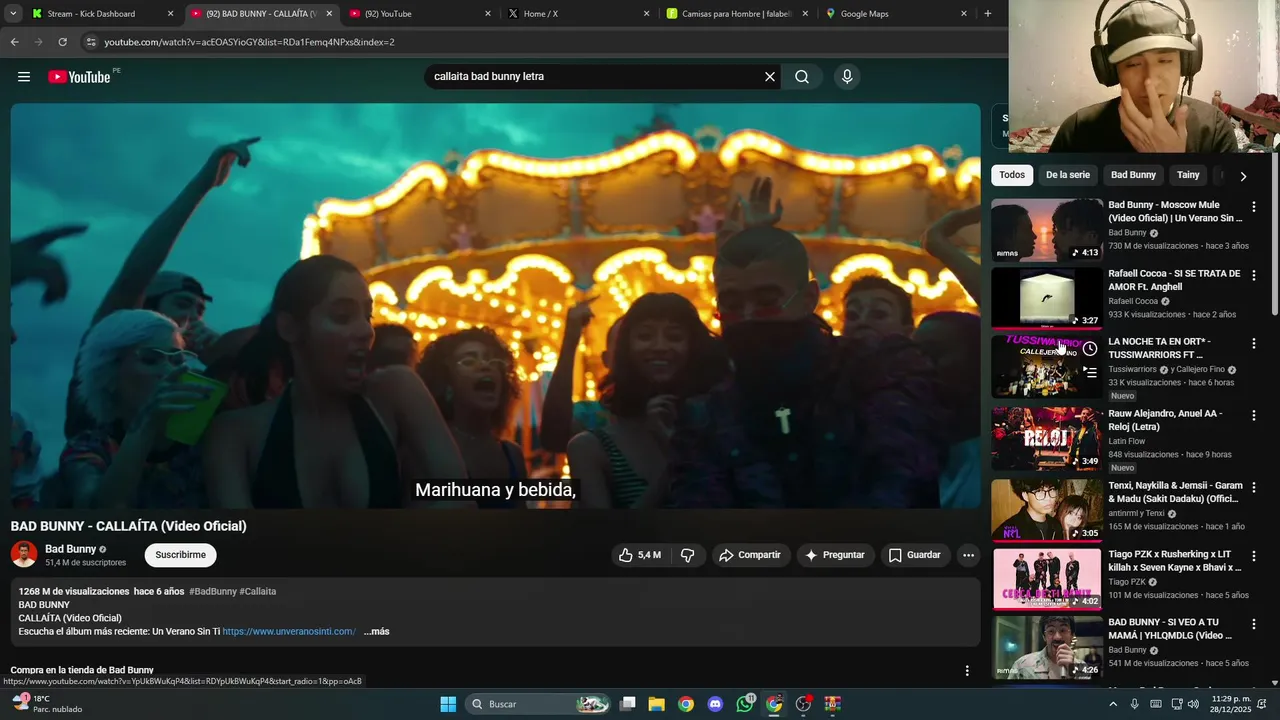The height and width of the screenshot is (720, 1280).
Task: Go back with the browser back arrow
Action: pyautogui.click(x=14, y=42)
